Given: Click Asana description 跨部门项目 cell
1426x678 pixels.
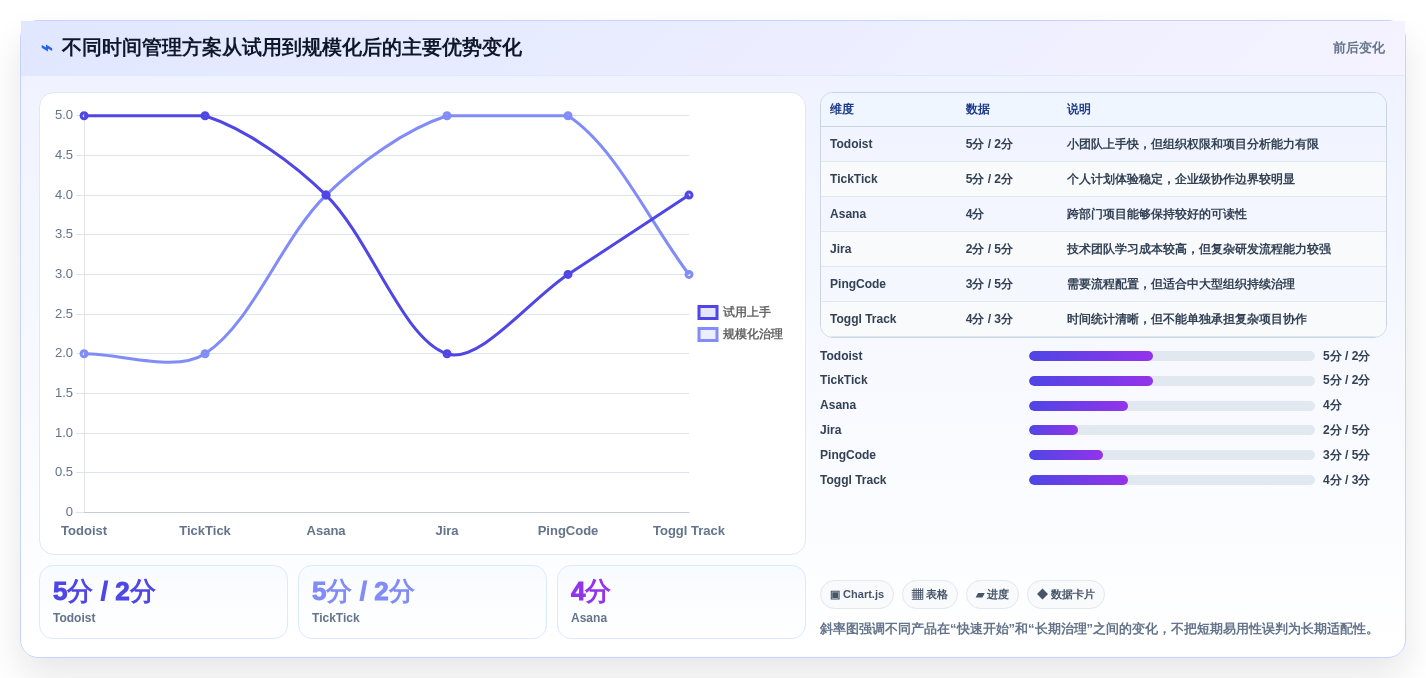Looking at the screenshot, I should click(x=1157, y=214).
